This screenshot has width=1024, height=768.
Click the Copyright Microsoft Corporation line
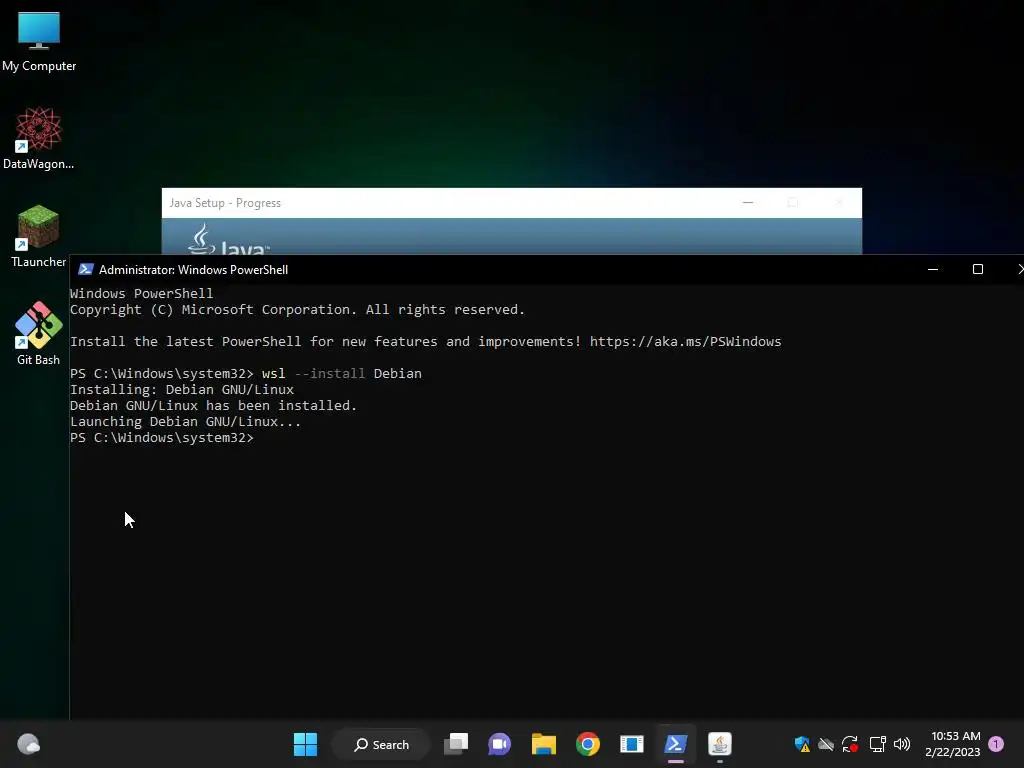[297, 310]
